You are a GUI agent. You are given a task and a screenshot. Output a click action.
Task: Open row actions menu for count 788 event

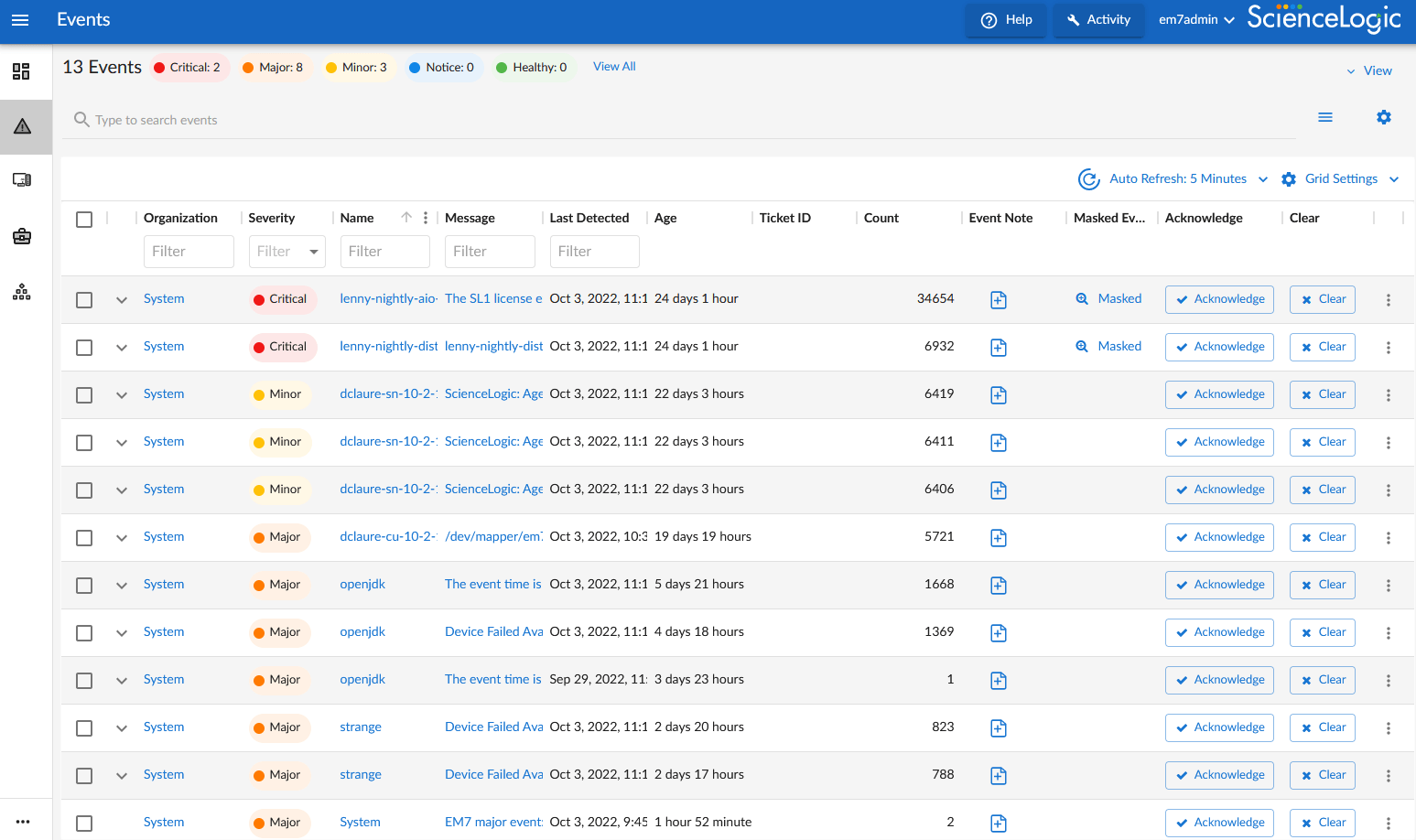pos(1389,776)
